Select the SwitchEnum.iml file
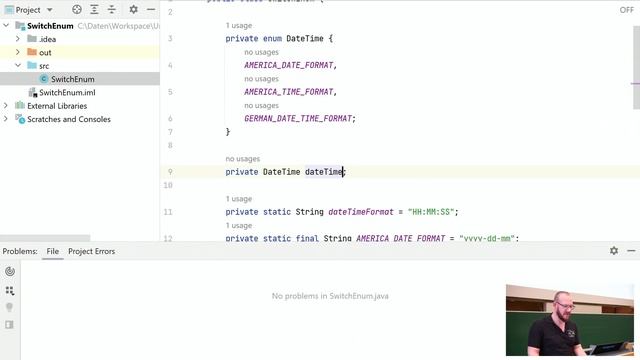The image size is (640, 360). click(67, 92)
